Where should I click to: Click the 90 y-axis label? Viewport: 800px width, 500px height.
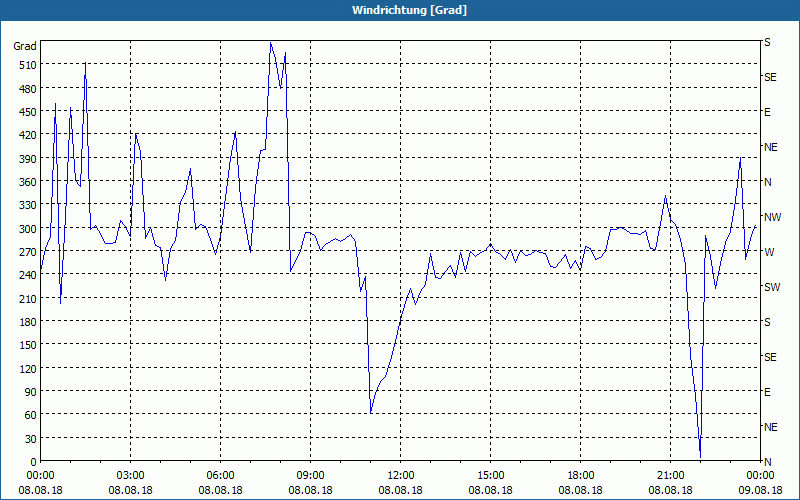coord(31,392)
